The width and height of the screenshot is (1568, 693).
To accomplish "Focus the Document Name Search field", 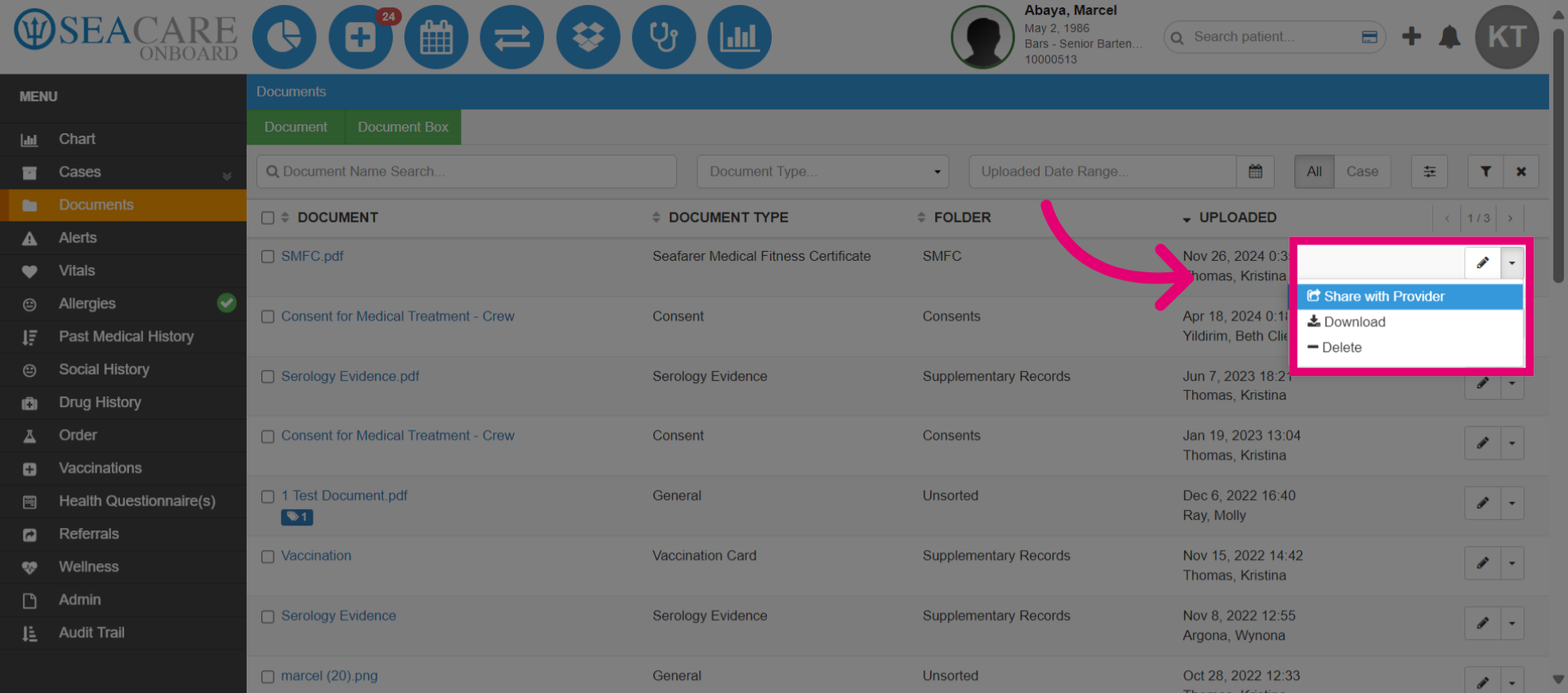I will [466, 172].
